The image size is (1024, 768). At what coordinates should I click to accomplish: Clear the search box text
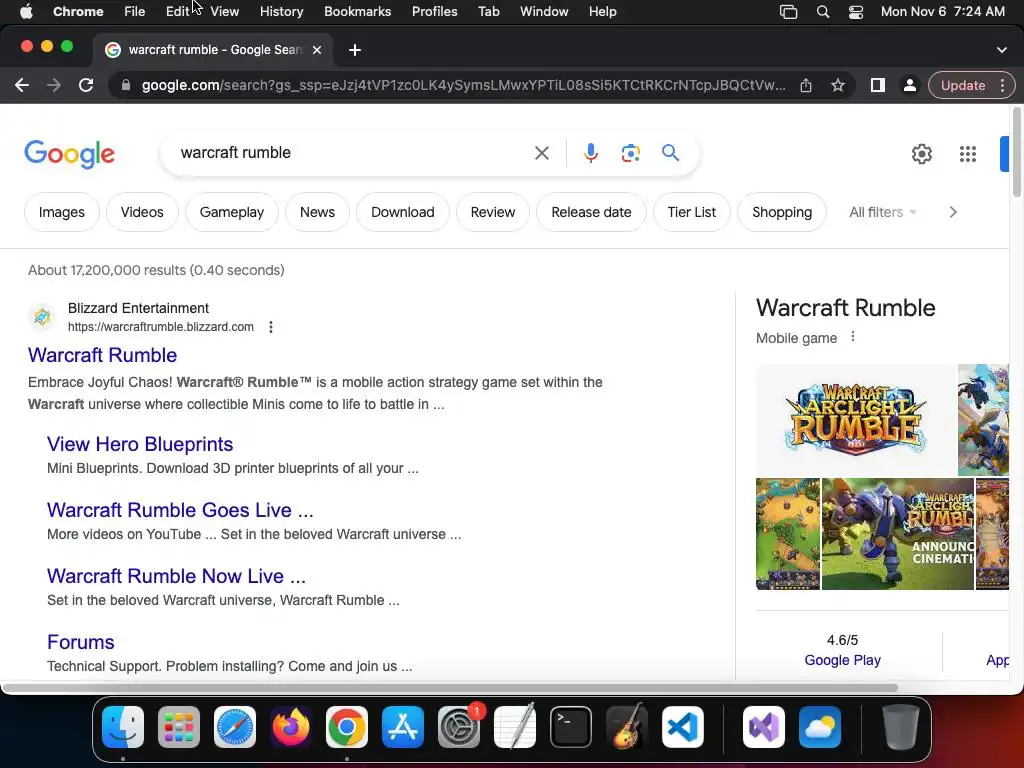pyautogui.click(x=541, y=153)
